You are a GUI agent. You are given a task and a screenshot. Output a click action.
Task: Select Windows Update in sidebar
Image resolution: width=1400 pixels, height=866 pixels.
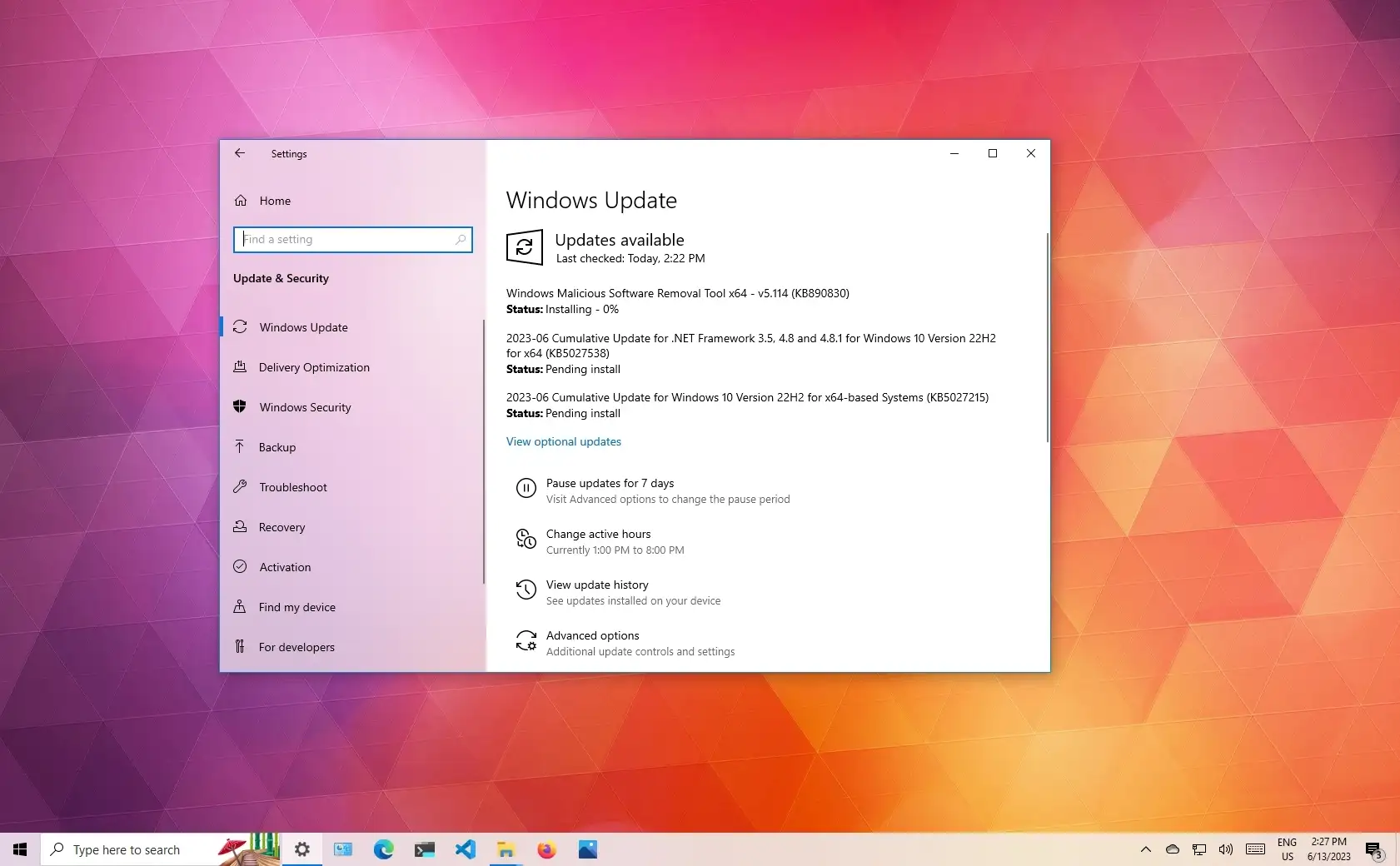point(352,327)
